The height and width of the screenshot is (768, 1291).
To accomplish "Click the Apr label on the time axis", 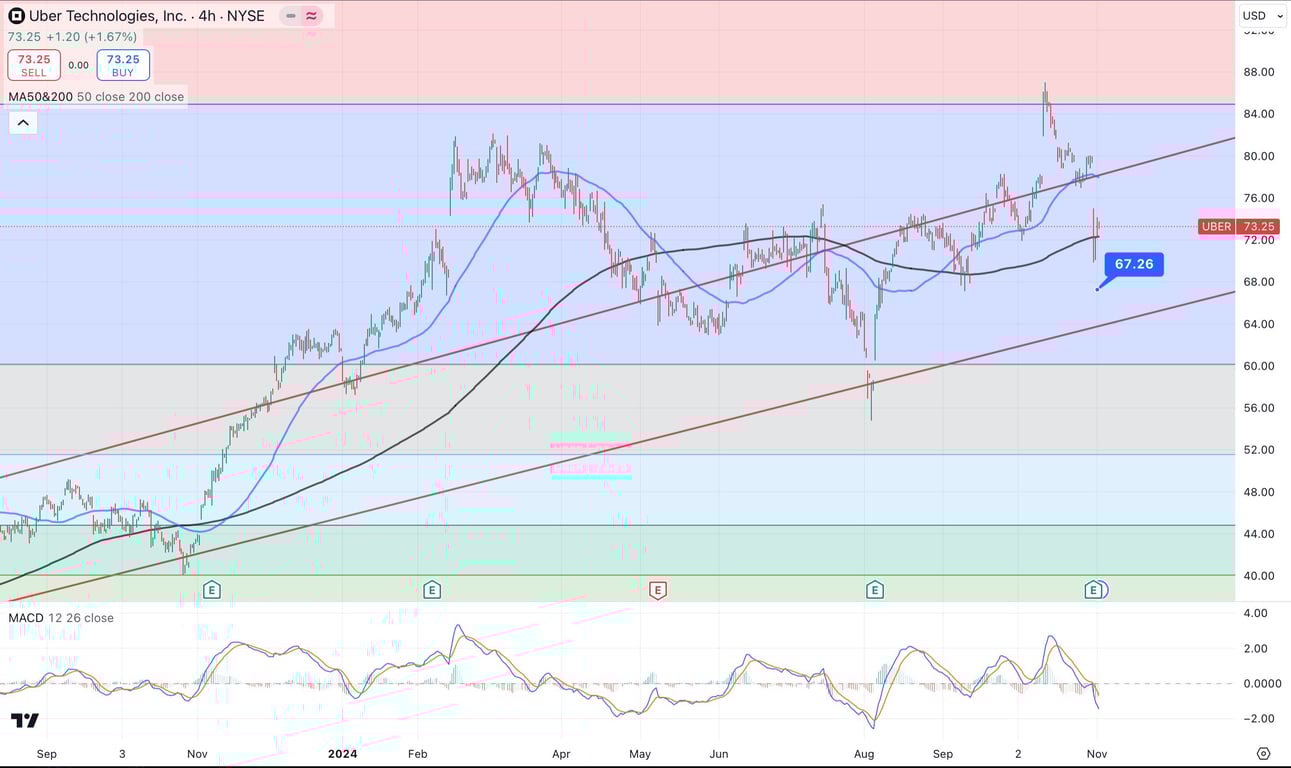I will pyautogui.click(x=561, y=753).
